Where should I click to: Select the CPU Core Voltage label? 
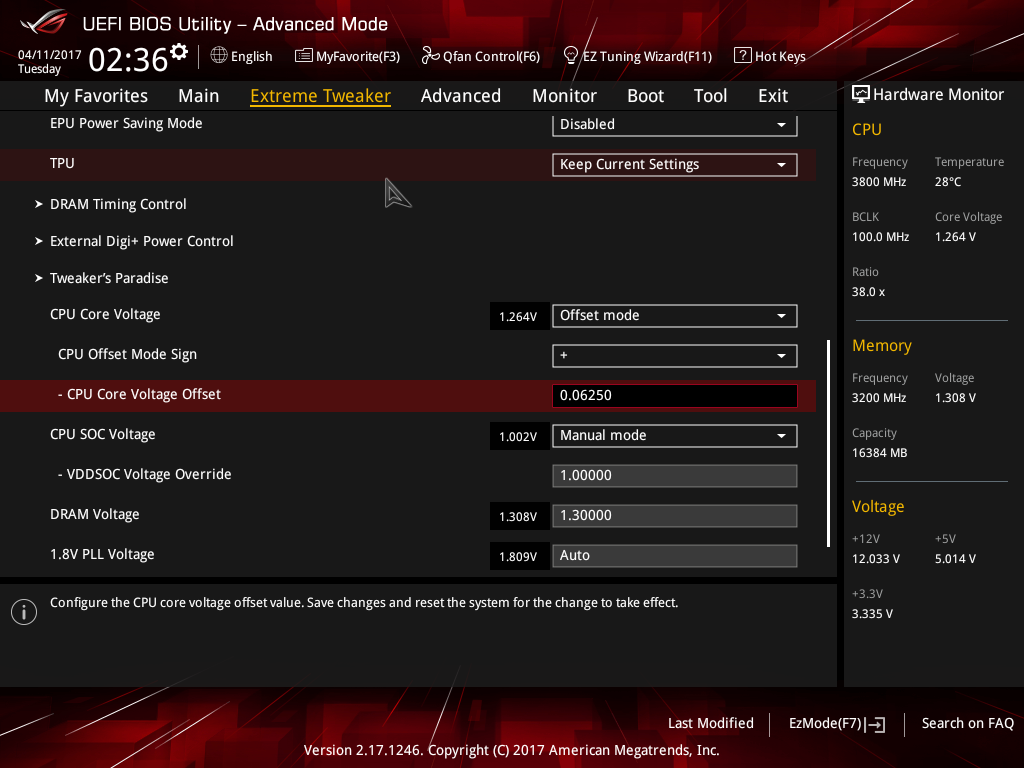(x=105, y=314)
